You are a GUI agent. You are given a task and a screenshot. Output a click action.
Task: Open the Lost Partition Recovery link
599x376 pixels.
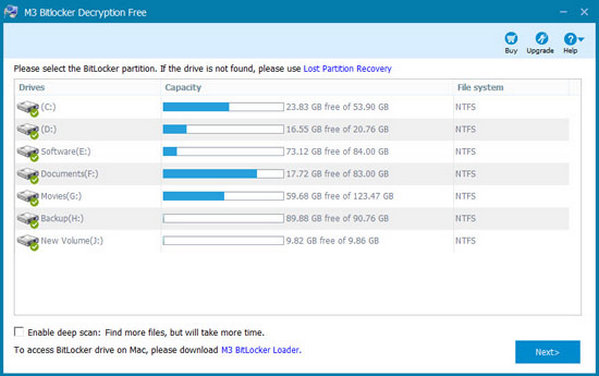(x=347, y=69)
